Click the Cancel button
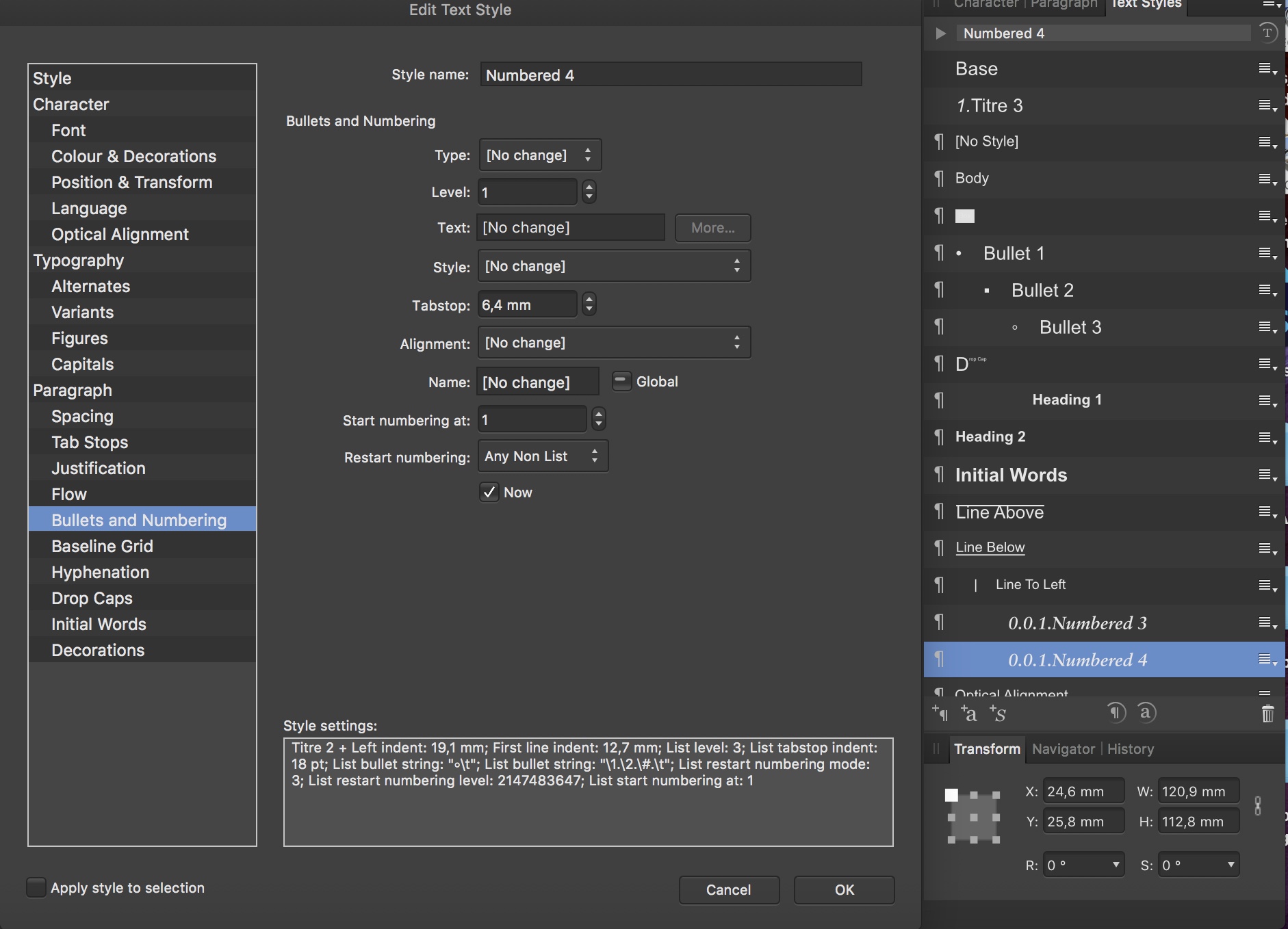The height and width of the screenshot is (929, 1288). (x=729, y=889)
